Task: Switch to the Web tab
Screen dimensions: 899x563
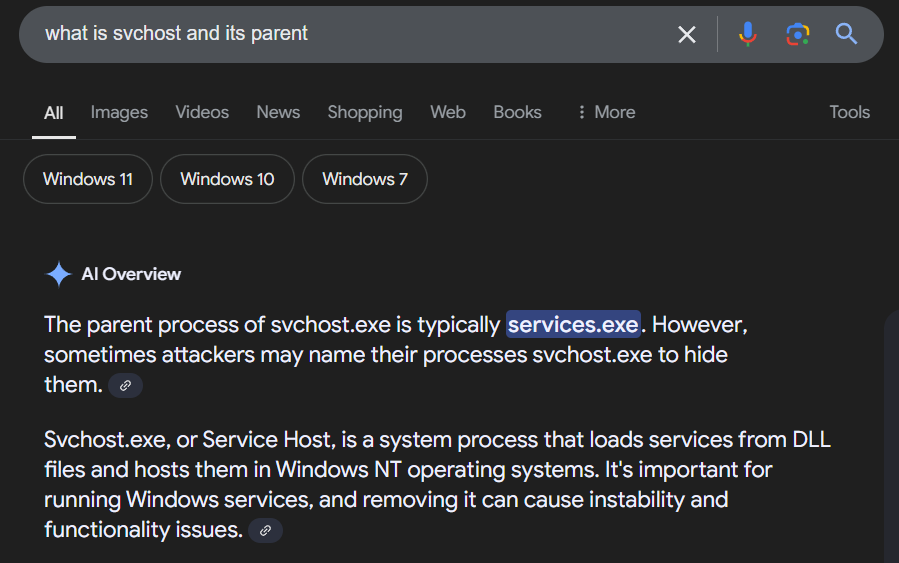Action: click(448, 112)
